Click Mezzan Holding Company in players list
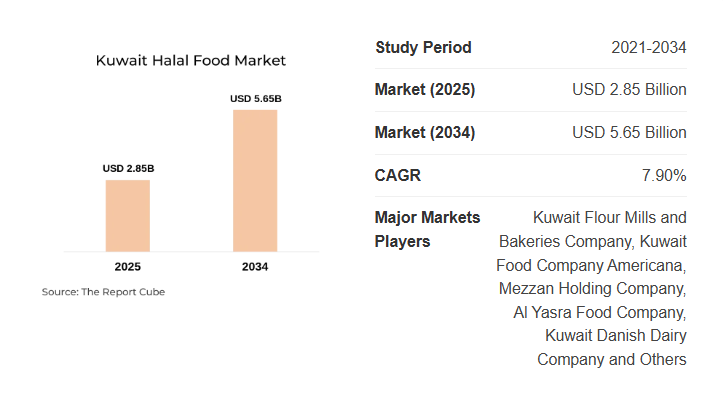This screenshot has height=403, width=723. [x=593, y=289]
